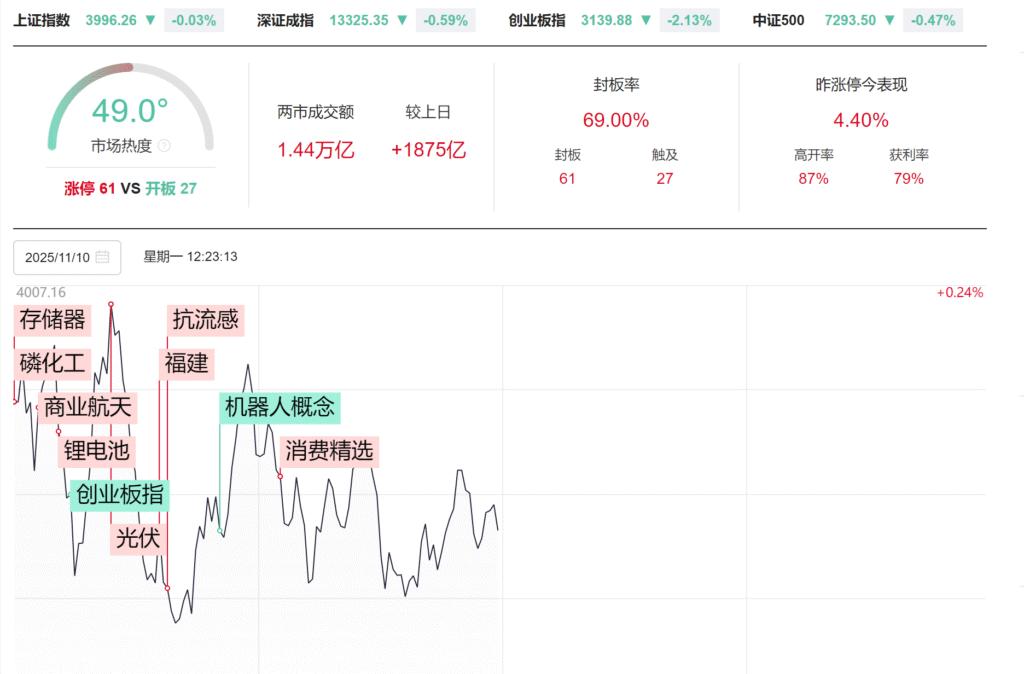Image resolution: width=1024 pixels, height=674 pixels.
Task: Open the 抗流感 chart tag
Action: tap(205, 320)
